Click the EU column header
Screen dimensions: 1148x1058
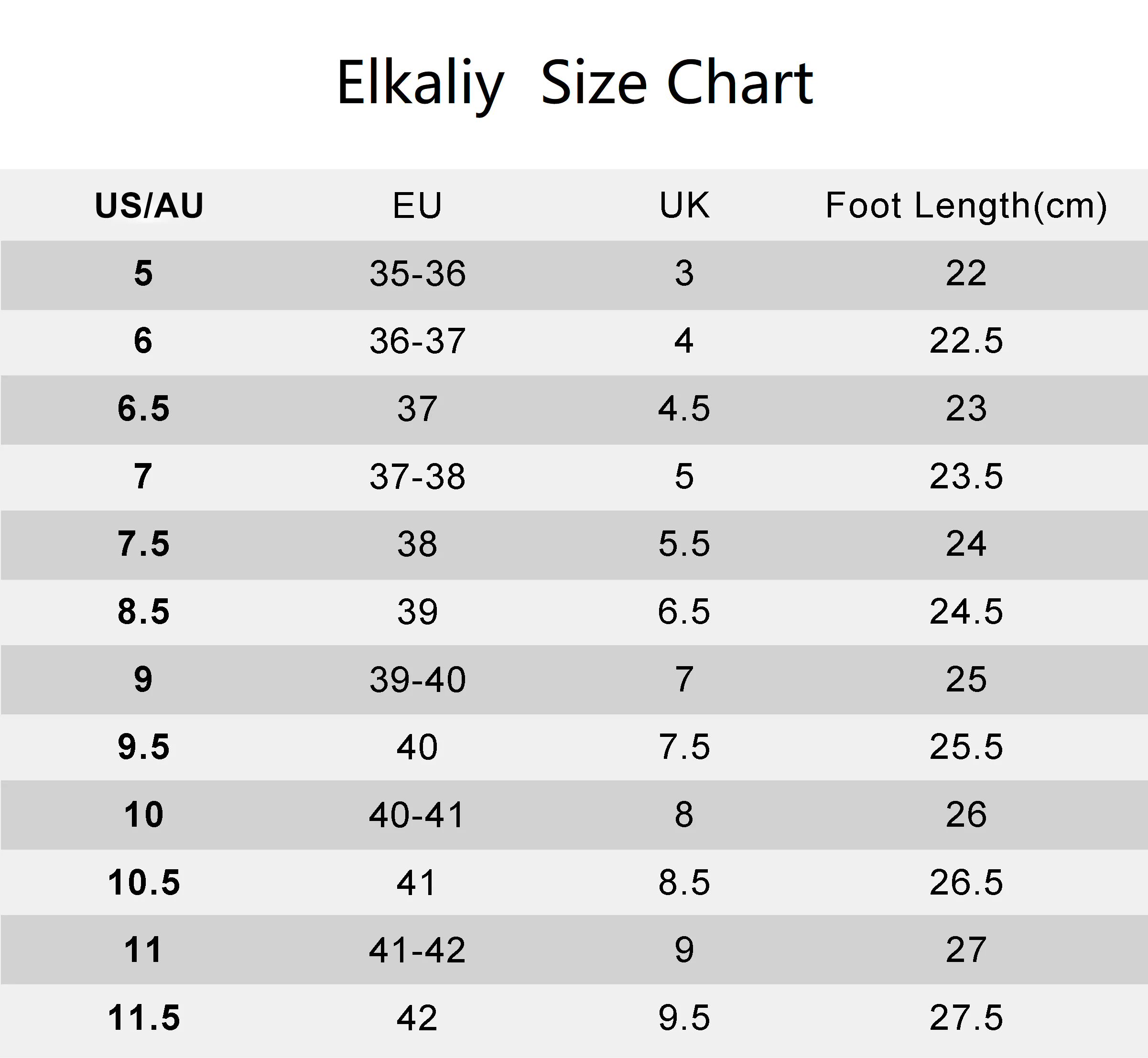point(417,205)
